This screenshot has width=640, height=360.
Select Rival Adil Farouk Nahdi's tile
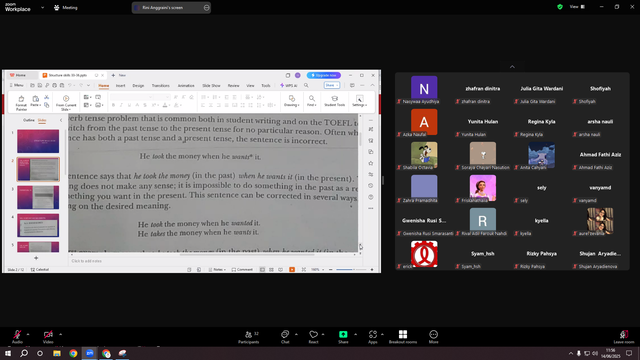pyautogui.click(x=483, y=221)
